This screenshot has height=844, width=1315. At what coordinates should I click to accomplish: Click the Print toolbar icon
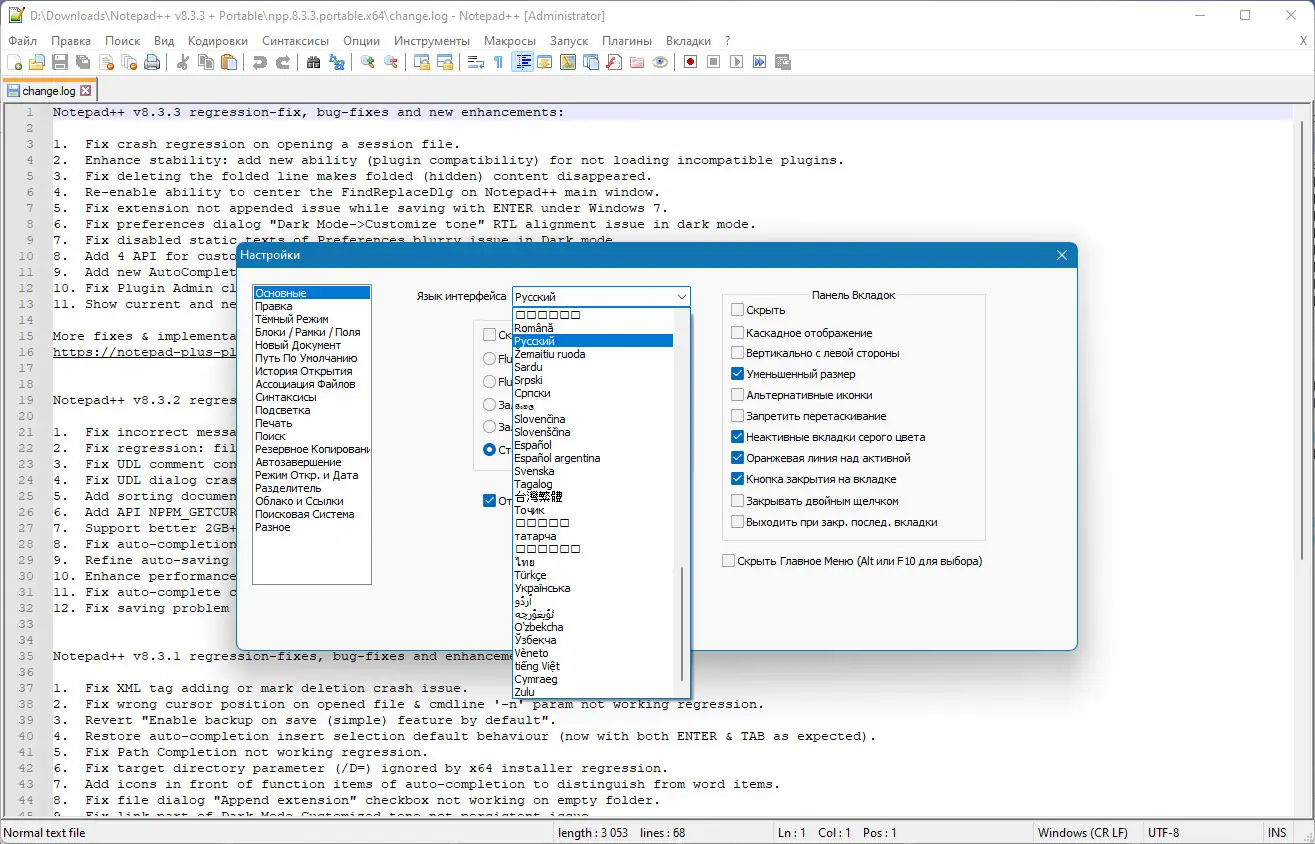[152, 62]
